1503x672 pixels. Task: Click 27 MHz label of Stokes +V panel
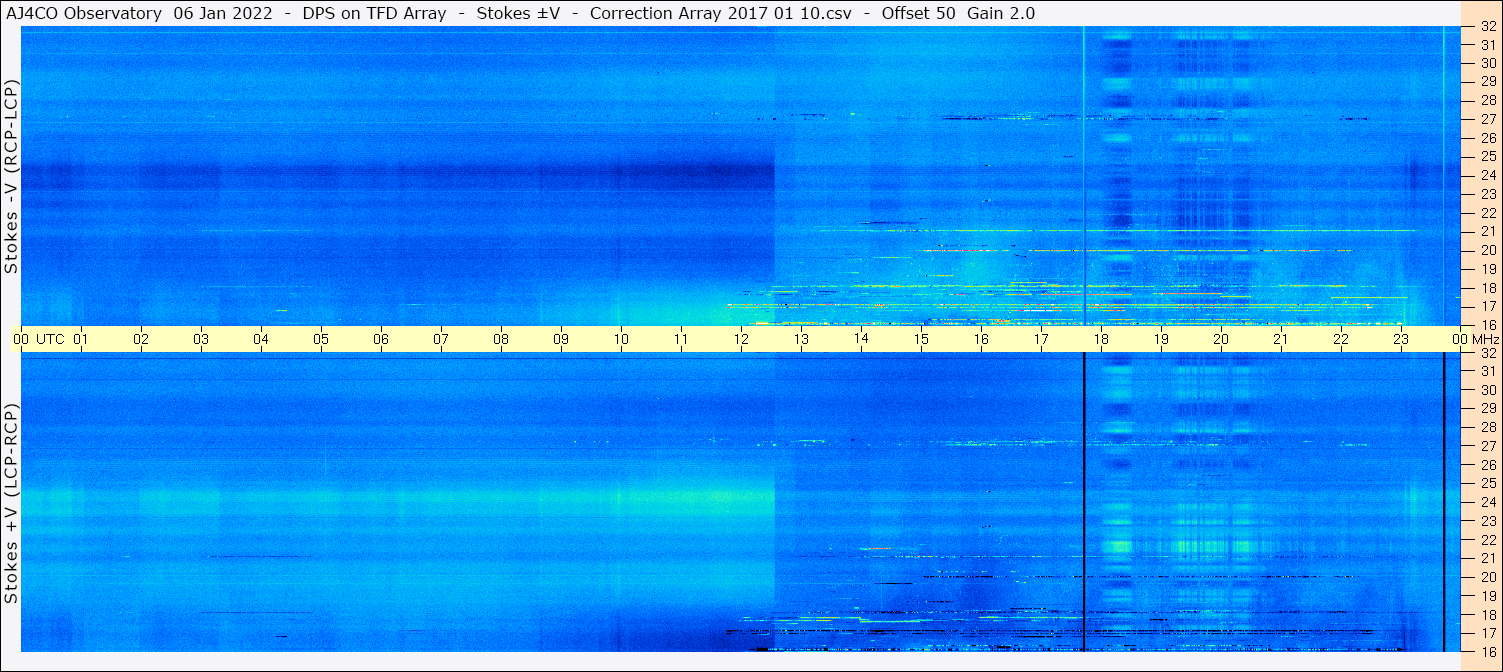1488,446
